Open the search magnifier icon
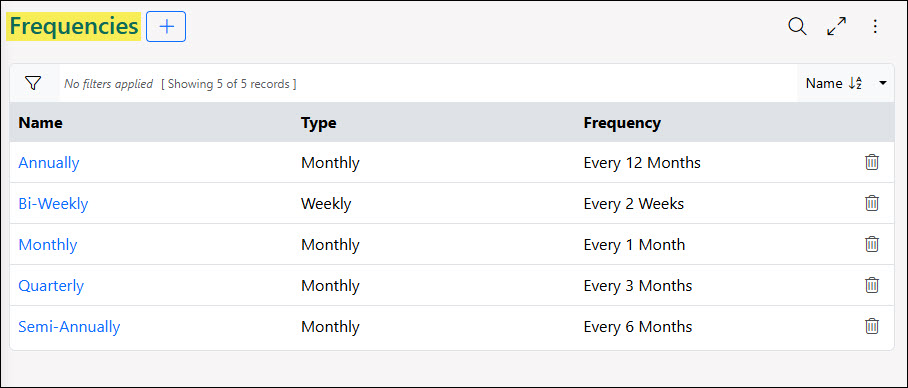The image size is (908, 388). point(797,27)
